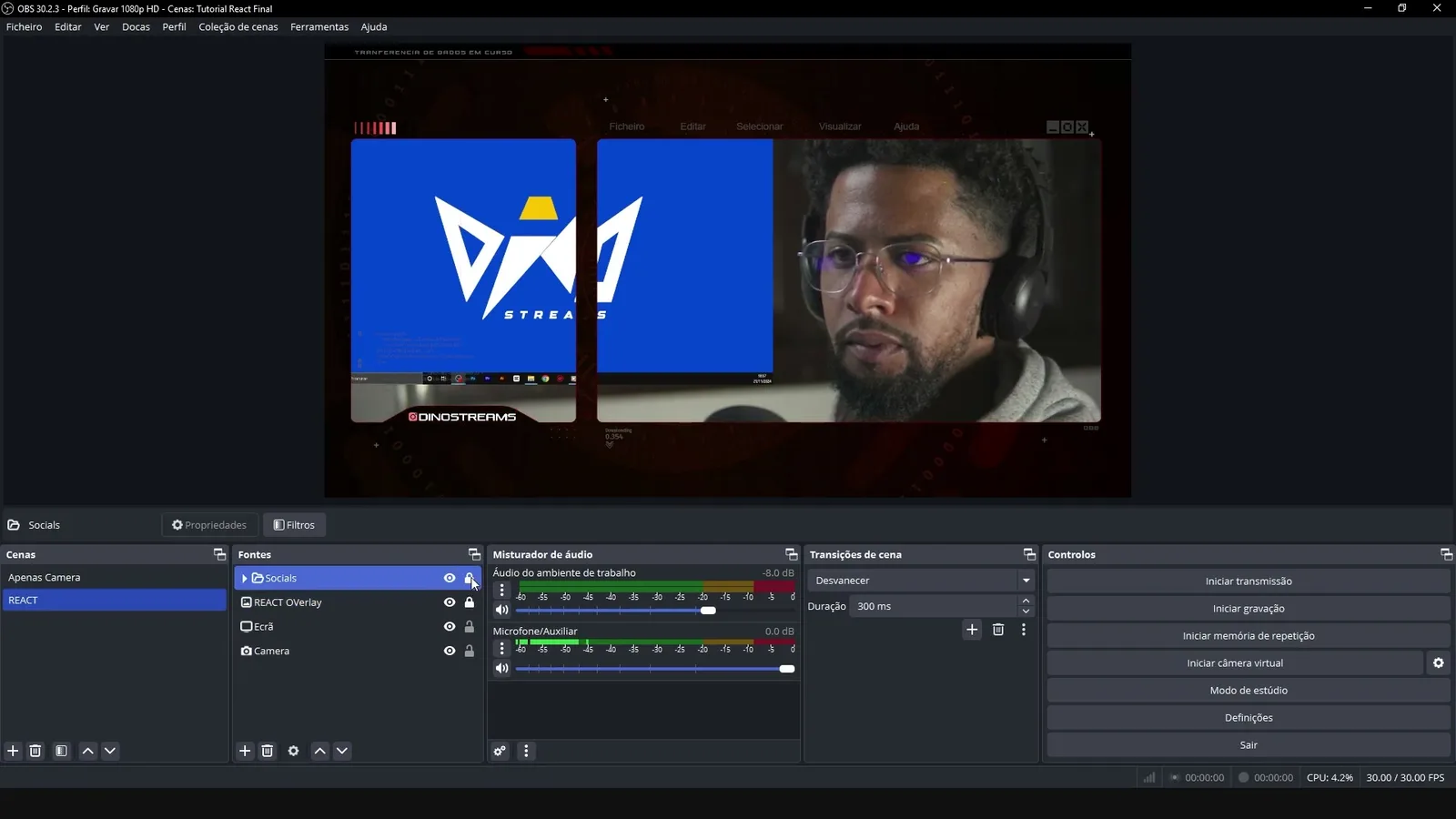Click the Sair button
Viewport: 1456px width, 819px height.
[1249, 745]
